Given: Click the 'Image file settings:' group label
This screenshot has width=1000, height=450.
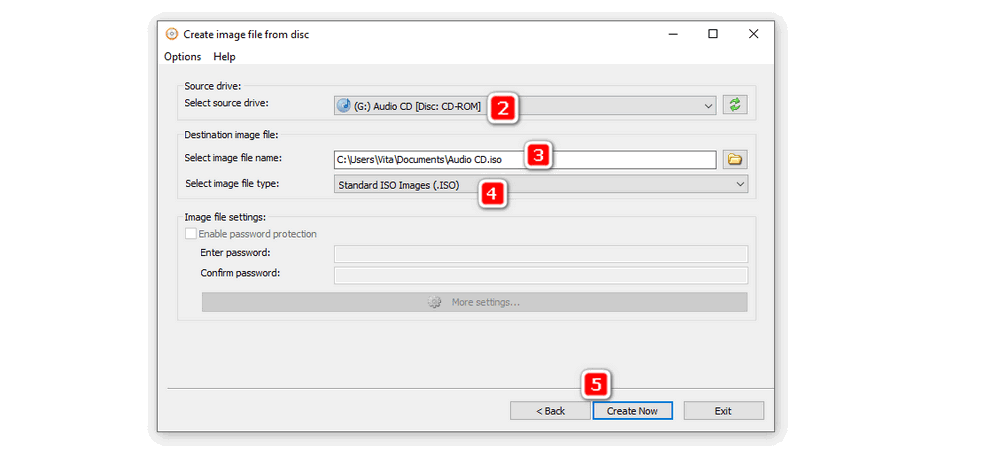Looking at the screenshot, I should (x=224, y=217).
